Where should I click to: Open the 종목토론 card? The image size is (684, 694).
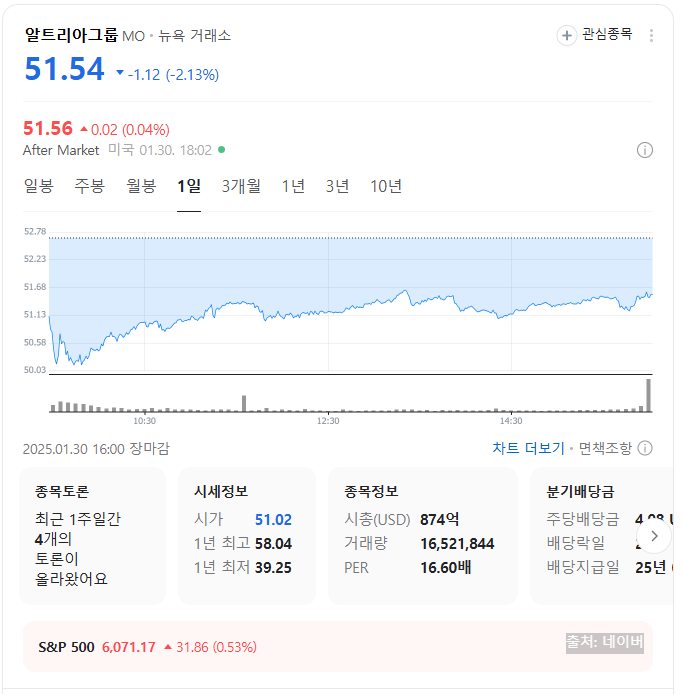93,536
